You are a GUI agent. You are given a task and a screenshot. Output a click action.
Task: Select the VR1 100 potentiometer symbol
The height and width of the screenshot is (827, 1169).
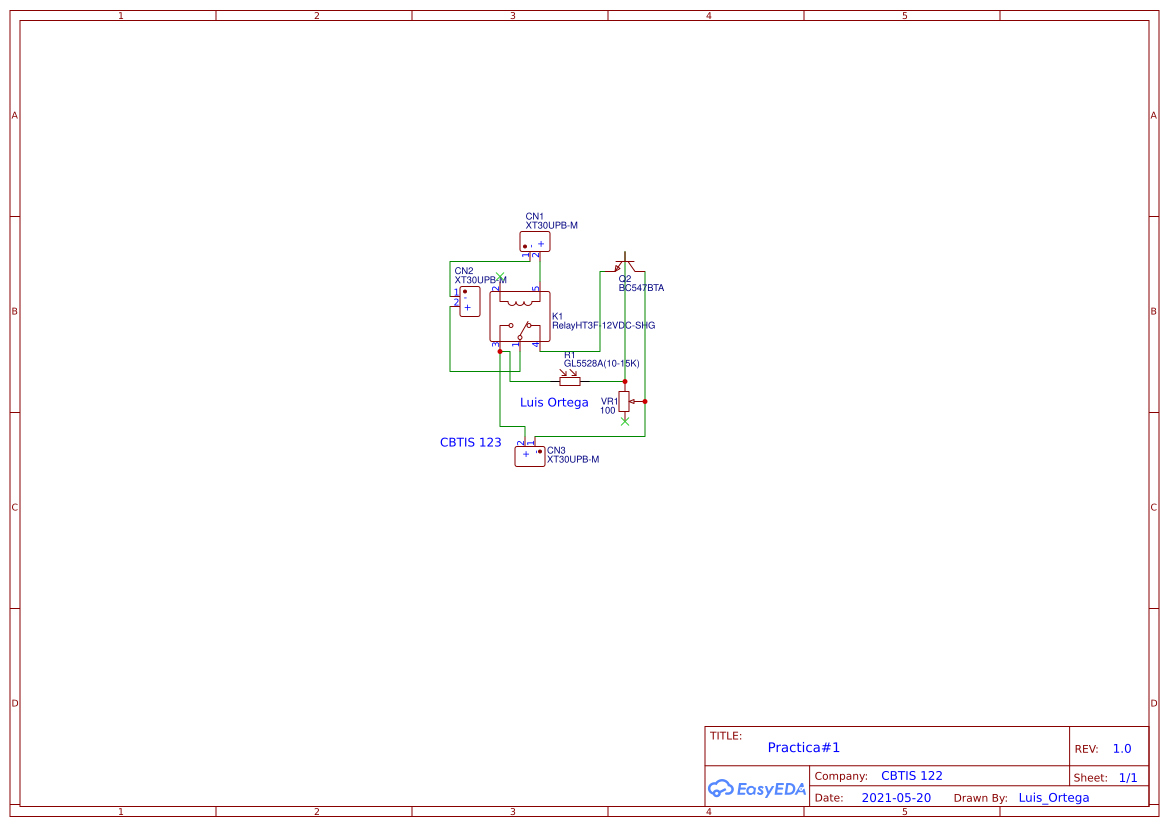624,400
